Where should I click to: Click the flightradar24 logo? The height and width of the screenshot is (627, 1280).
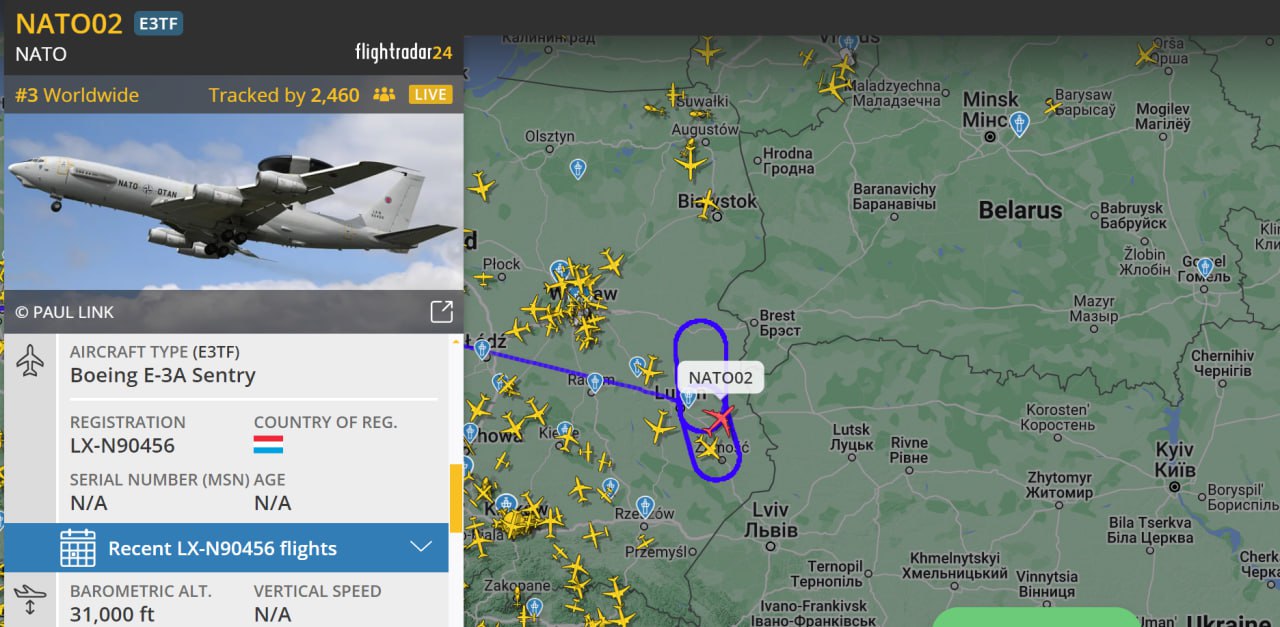[x=403, y=52]
